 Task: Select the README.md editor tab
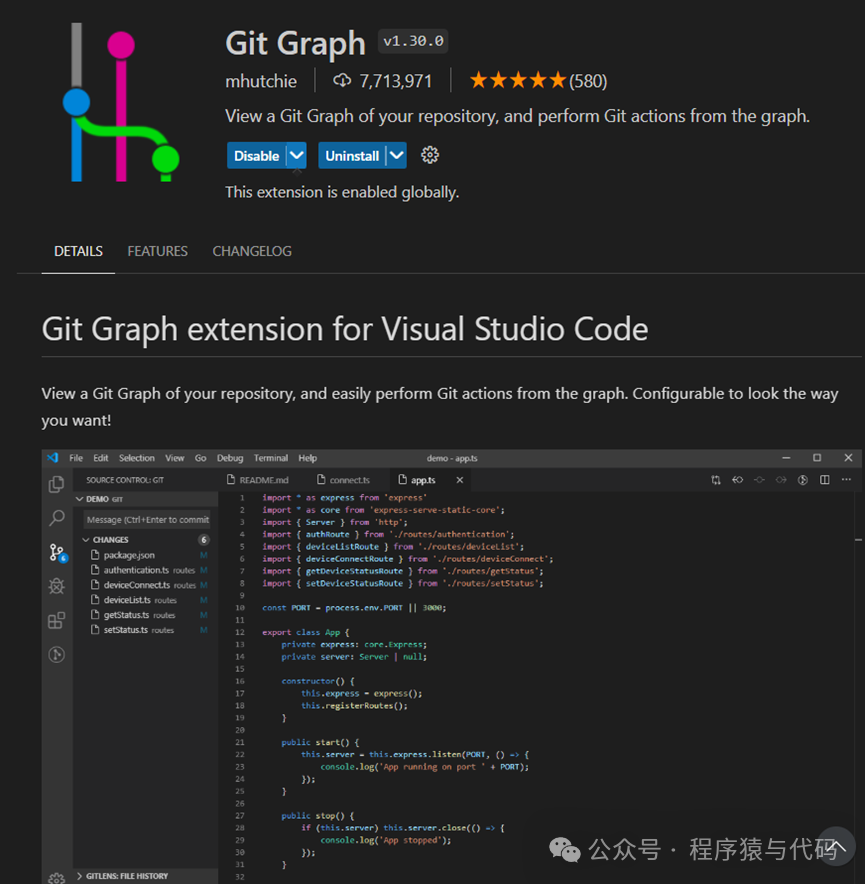click(x=258, y=480)
